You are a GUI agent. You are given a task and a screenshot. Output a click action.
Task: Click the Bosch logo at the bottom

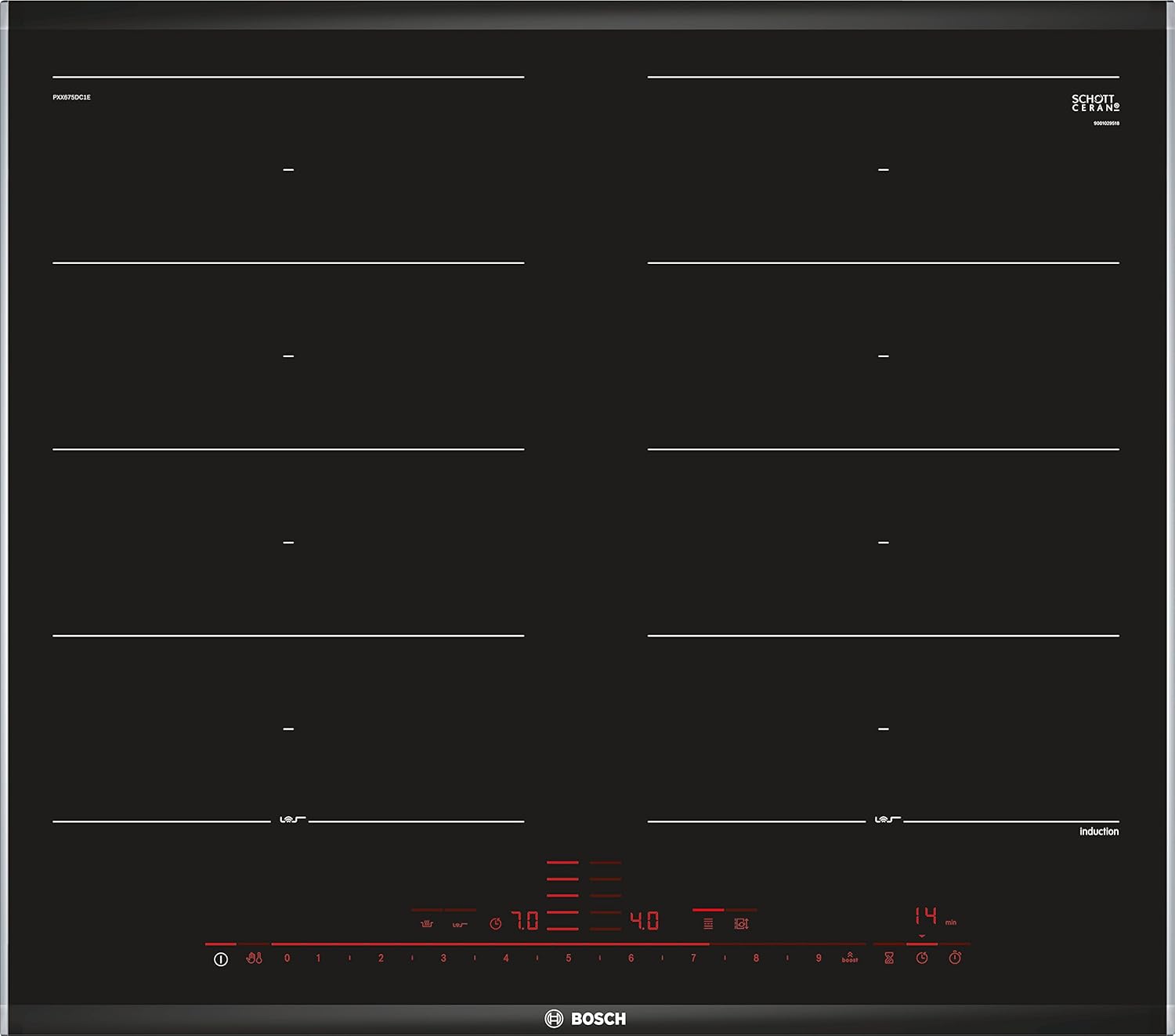click(586, 1019)
